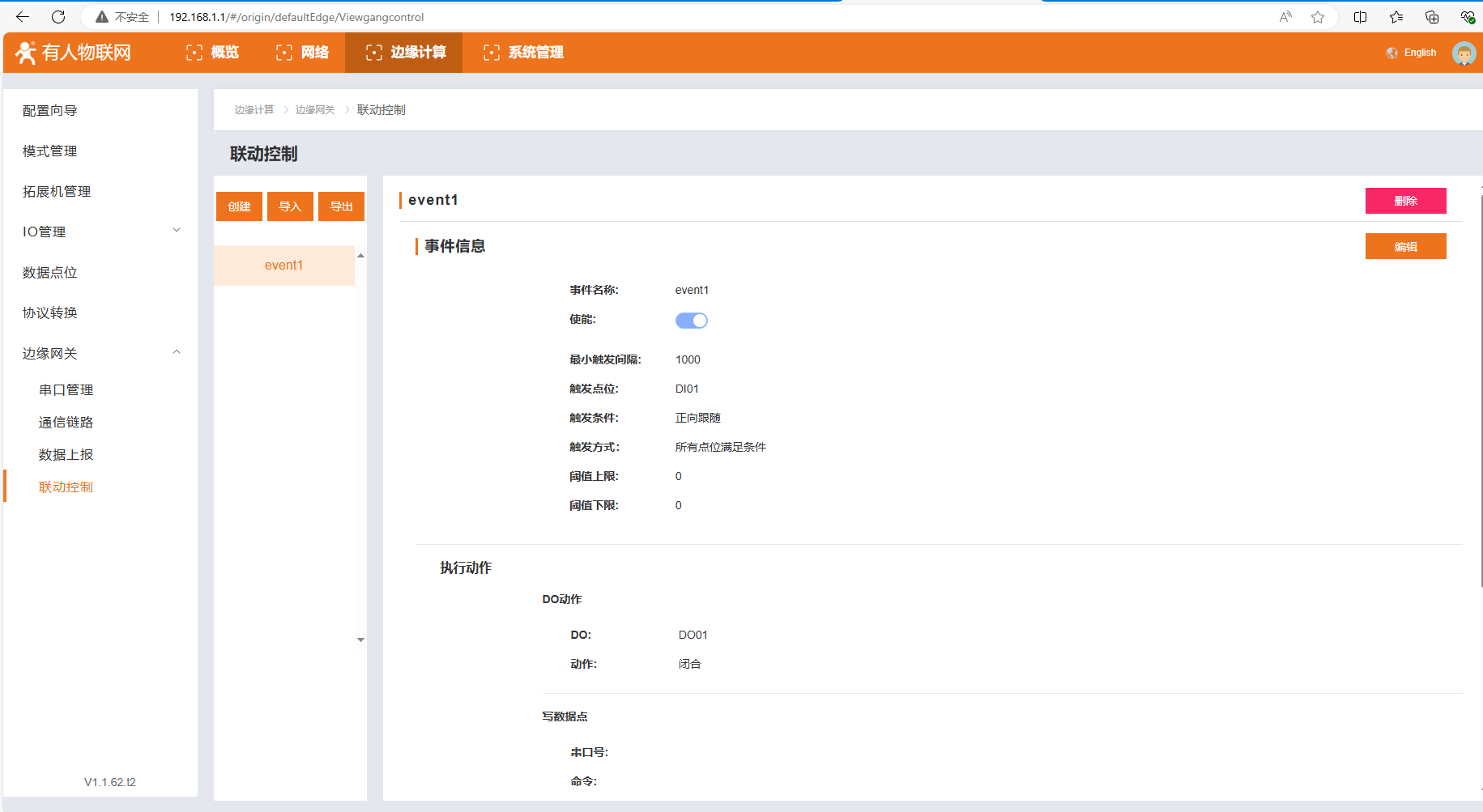
Task: Click the browser back arrow
Action: click(x=23, y=17)
